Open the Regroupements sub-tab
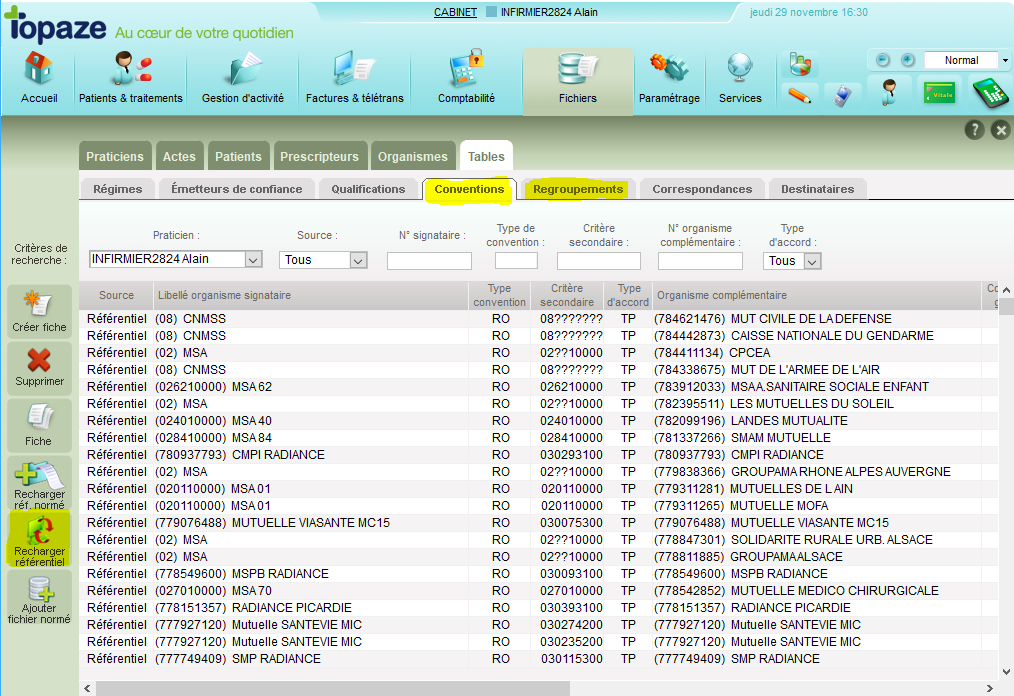 point(578,189)
